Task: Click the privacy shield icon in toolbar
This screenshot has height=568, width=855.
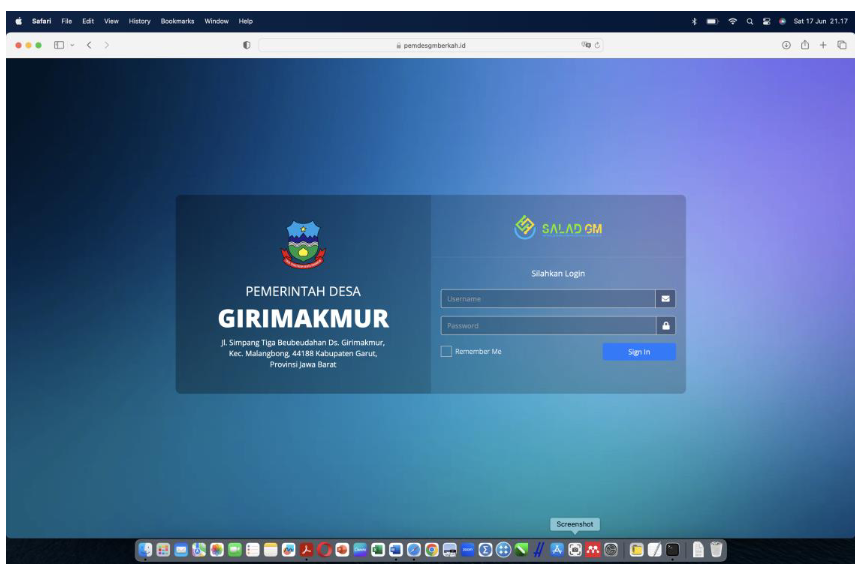Action: click(246, 44)
